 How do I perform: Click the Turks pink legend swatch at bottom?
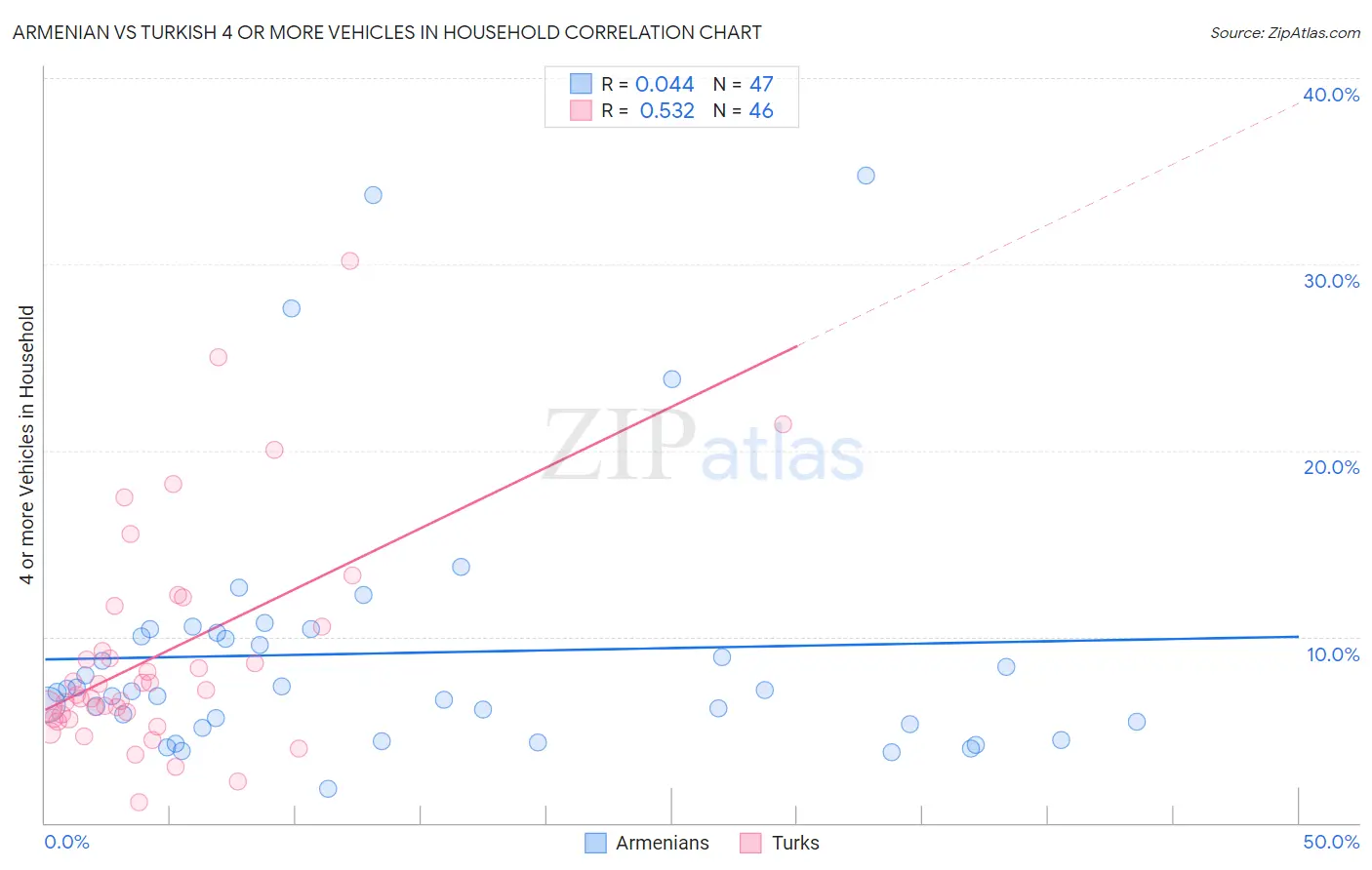pyautogui.click(x=750, y=843)
